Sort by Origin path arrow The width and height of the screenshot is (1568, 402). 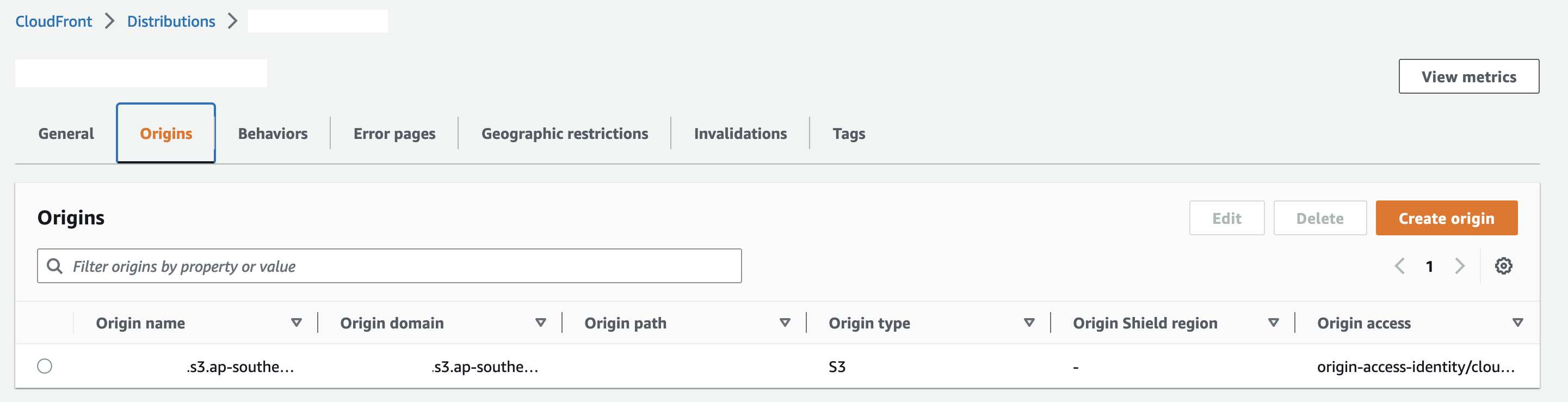coord(785,323)
